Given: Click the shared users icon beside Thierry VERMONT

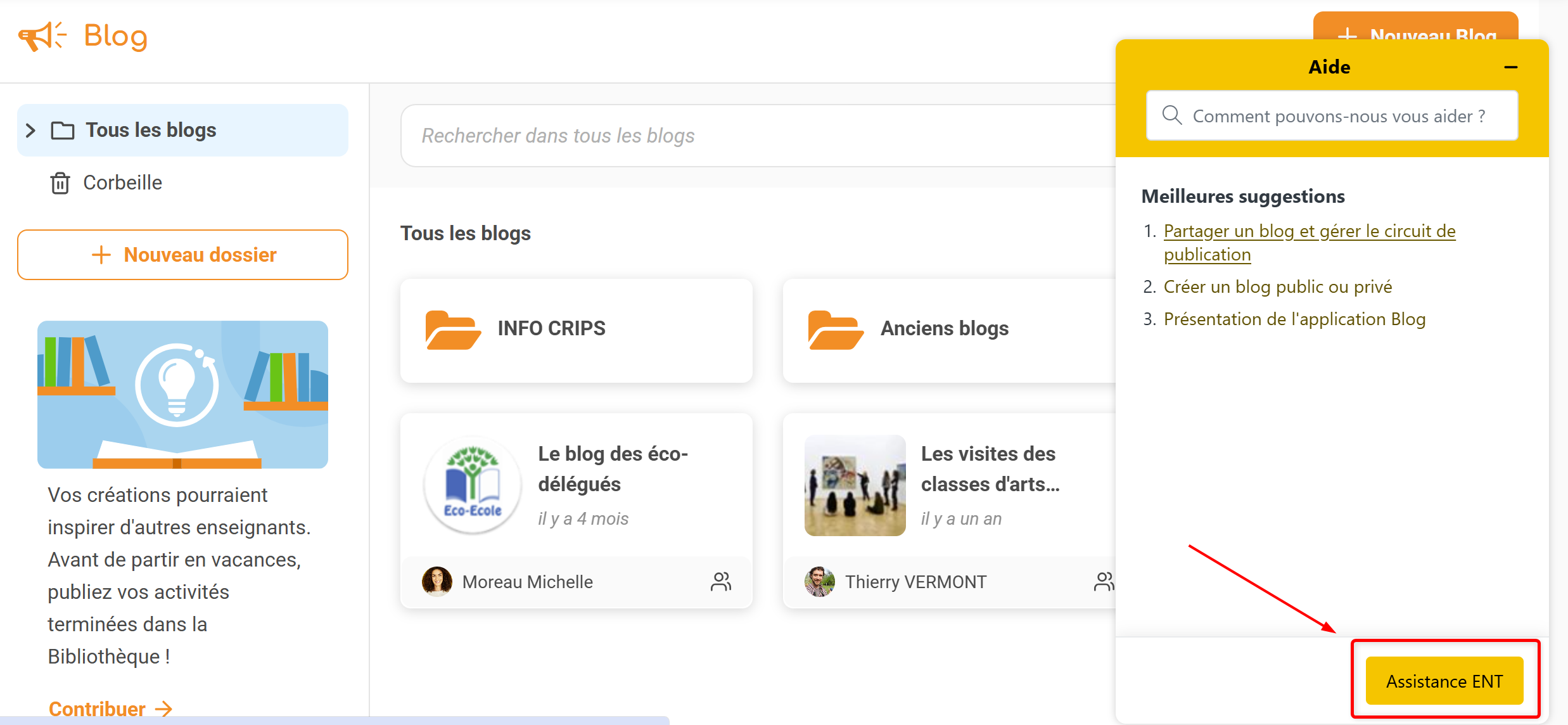Looking at the screenshot, I should (x=1103, y=582).
